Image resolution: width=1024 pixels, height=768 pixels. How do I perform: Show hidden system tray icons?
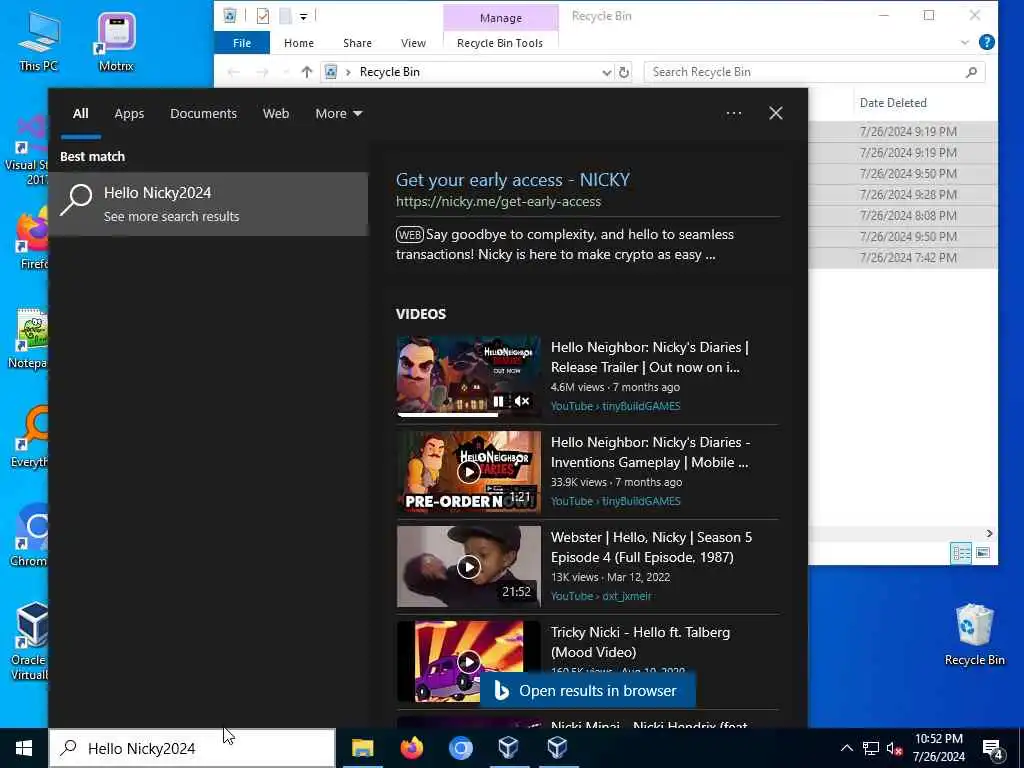point(846,748)
